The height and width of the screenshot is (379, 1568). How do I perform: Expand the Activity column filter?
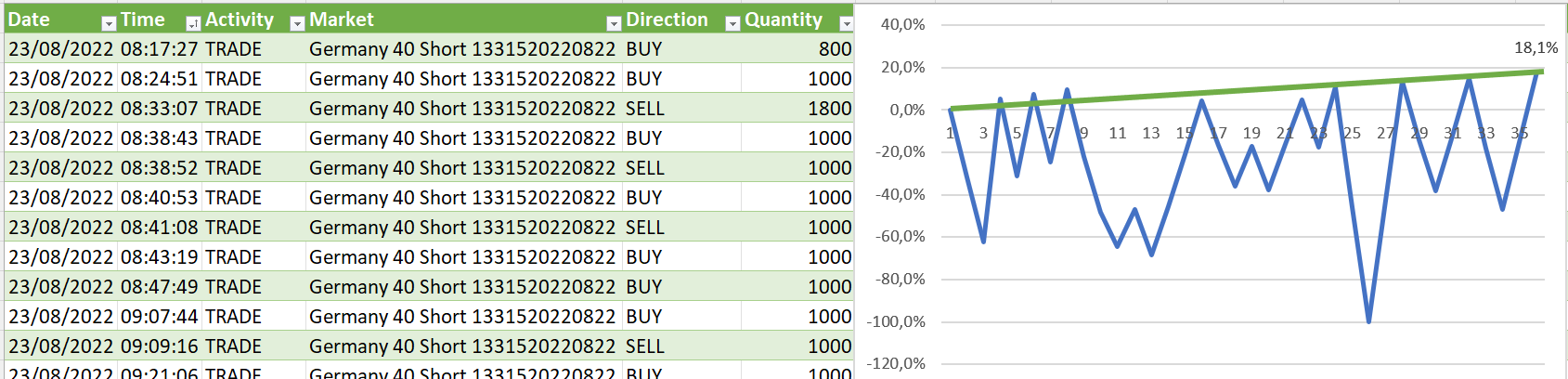point(297,23)
